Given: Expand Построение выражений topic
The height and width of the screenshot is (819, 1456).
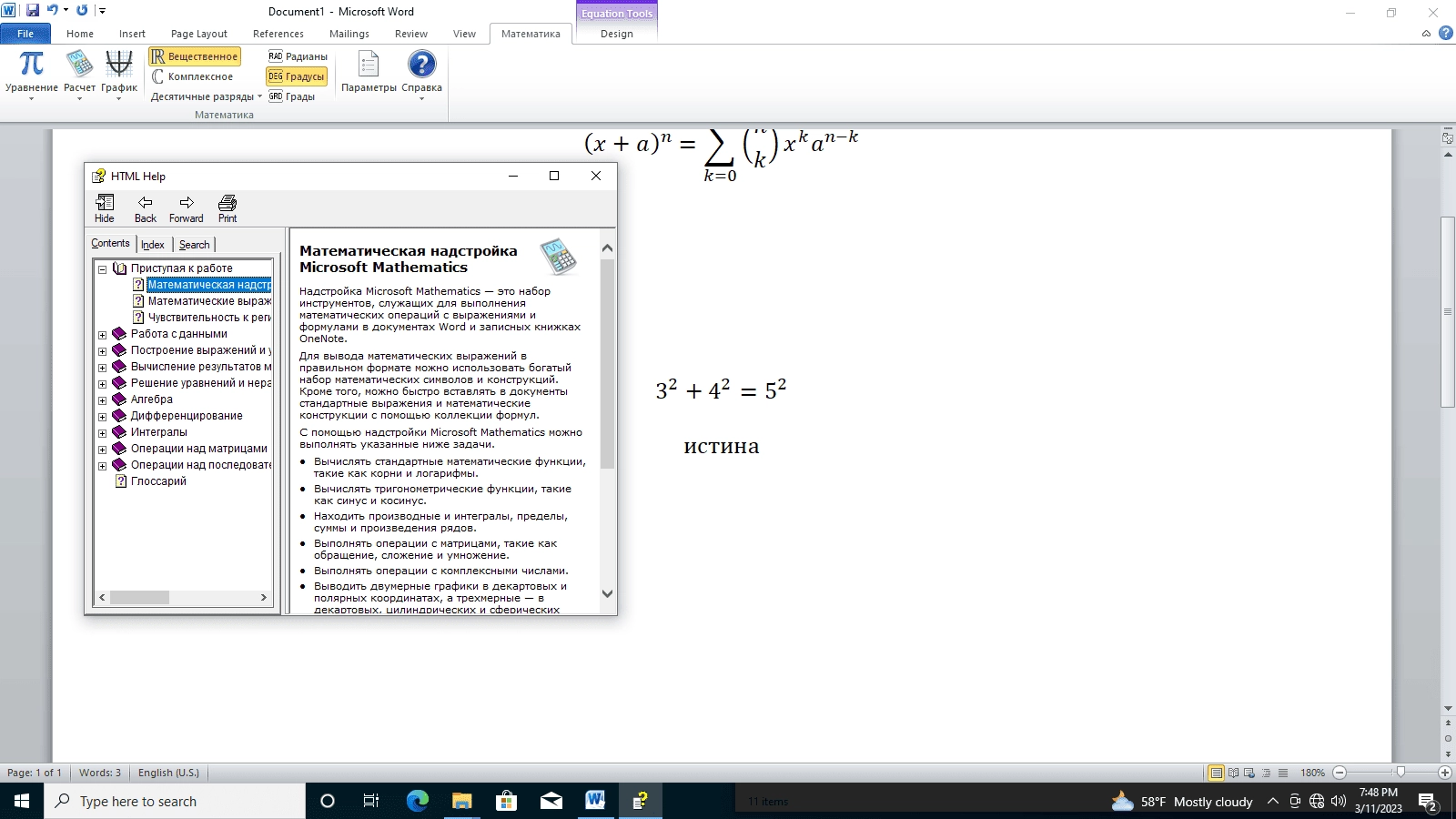Looking at the screenshot, I should (103, 351).
